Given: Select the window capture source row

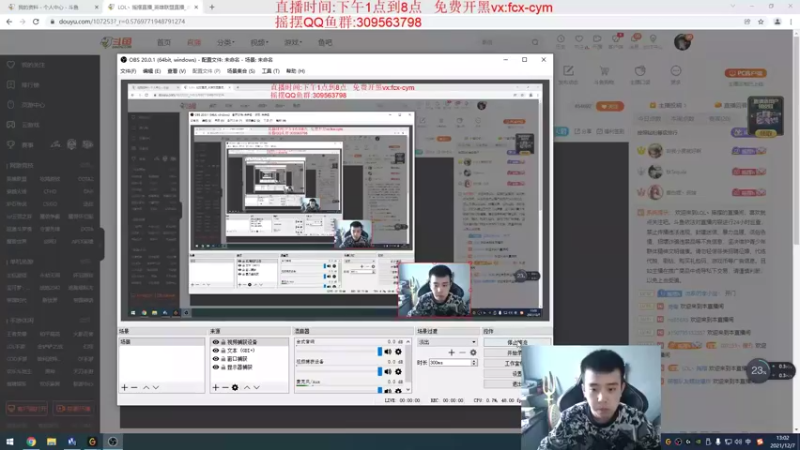Looking at the screenshot, I should click(249, 359).
